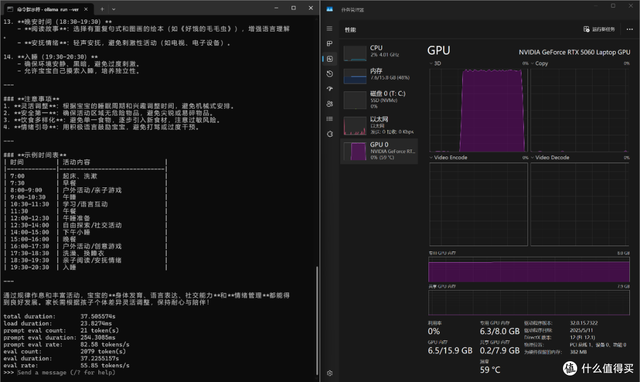Click the 3D engine utilization graph
Viewport: 640px width, 382px height.
(478, 110)
